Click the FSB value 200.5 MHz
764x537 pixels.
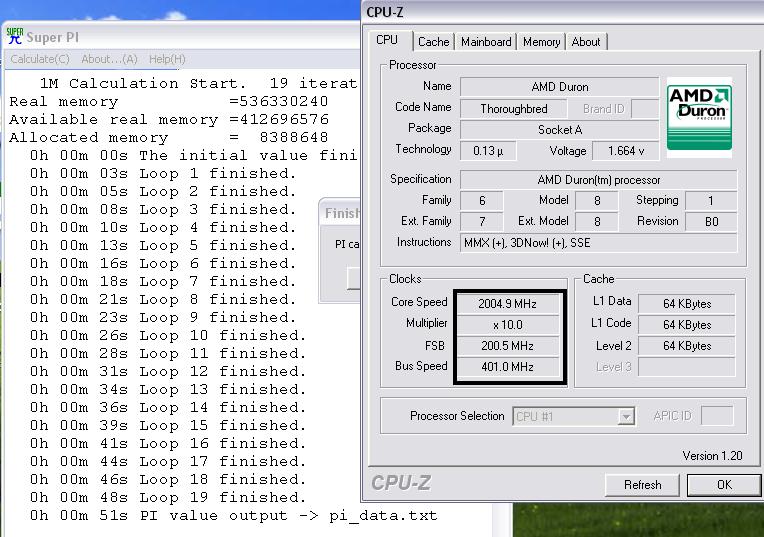pyautogui.click(x=507, y=346)
